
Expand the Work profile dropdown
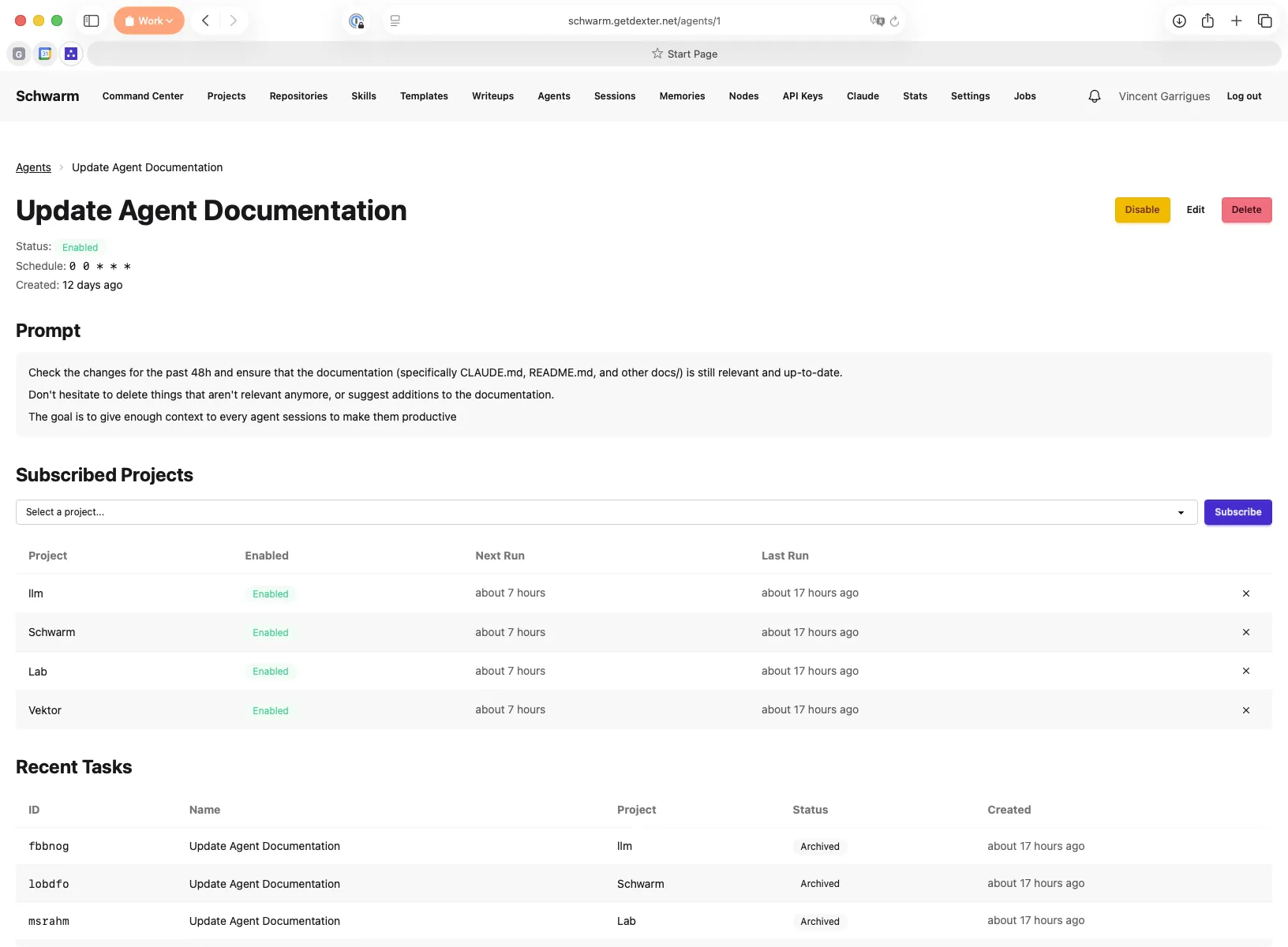pos(148,21)
